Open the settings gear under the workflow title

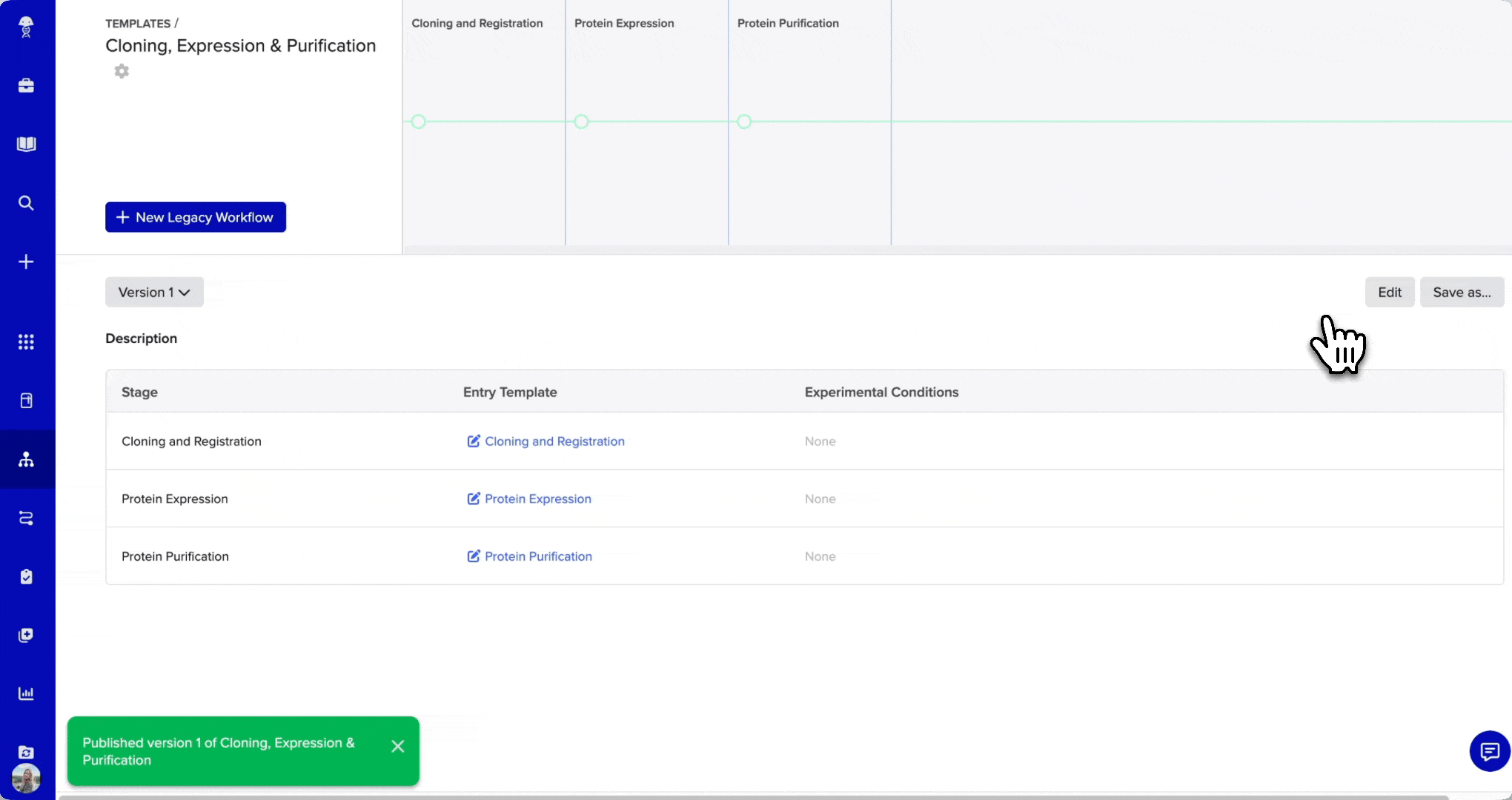tap(122, 71)
